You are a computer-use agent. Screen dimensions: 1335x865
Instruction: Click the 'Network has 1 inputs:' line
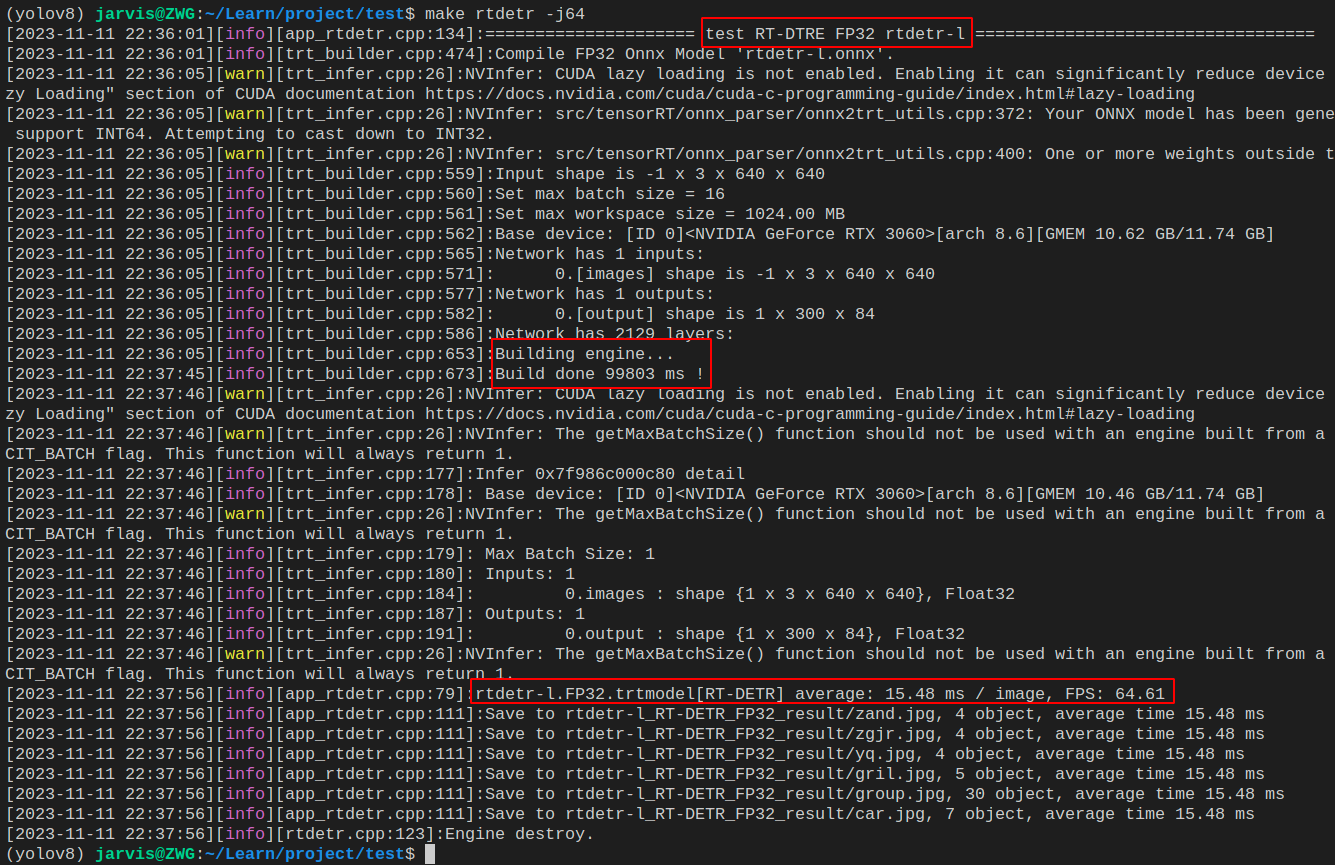coord(600,254)
